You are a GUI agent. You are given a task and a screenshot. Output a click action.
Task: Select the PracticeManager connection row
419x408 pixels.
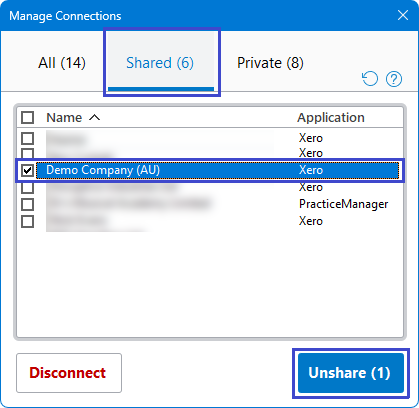click(210, 204)
